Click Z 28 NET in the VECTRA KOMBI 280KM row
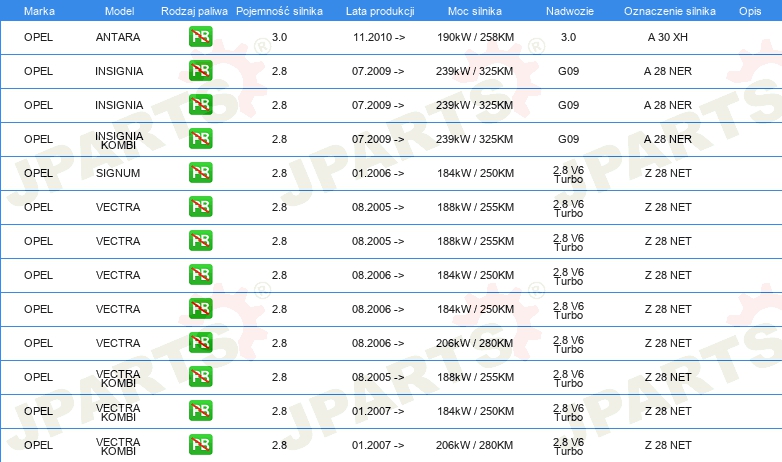782x462 pixels. point(668,445)
